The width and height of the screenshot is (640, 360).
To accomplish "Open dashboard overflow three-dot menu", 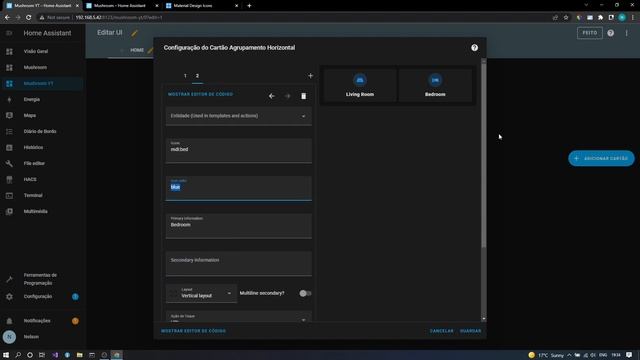I will click(x=627, y=33).
